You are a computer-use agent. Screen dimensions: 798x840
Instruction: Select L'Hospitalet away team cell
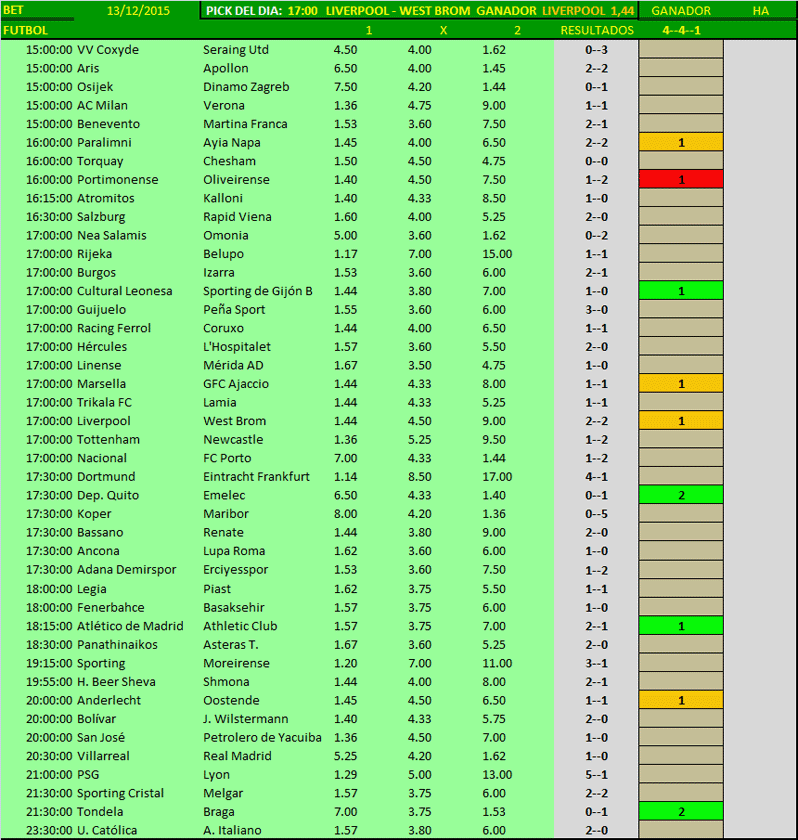point(237,347)
